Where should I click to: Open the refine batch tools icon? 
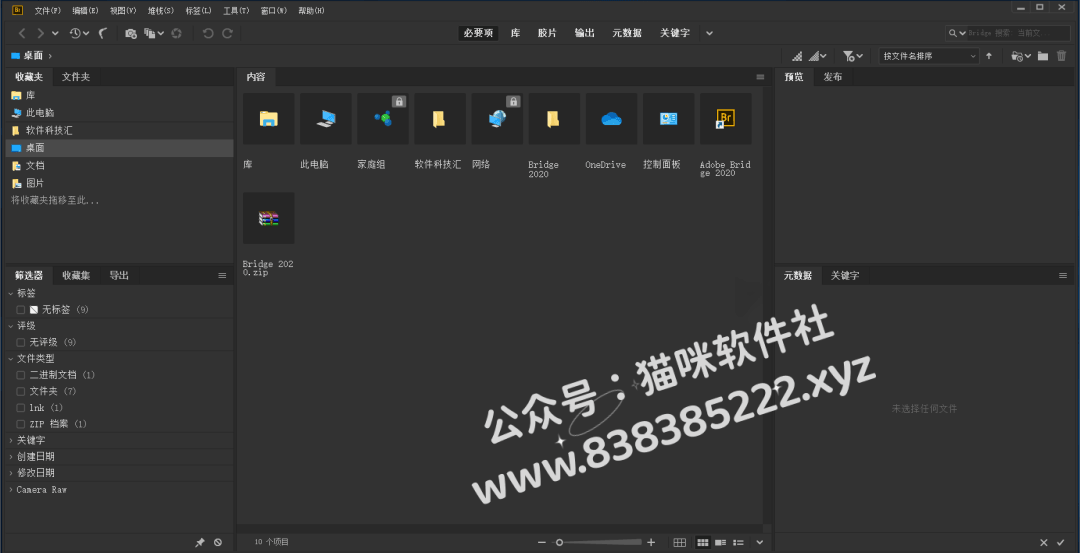tap(154, 33)
